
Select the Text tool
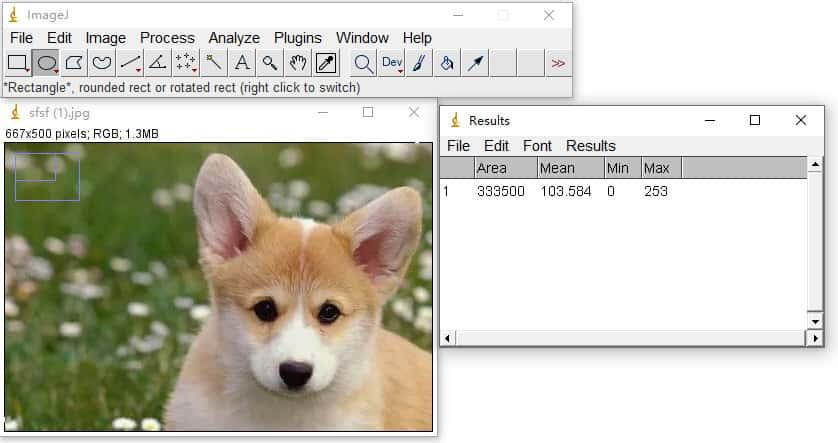point(242,63)
